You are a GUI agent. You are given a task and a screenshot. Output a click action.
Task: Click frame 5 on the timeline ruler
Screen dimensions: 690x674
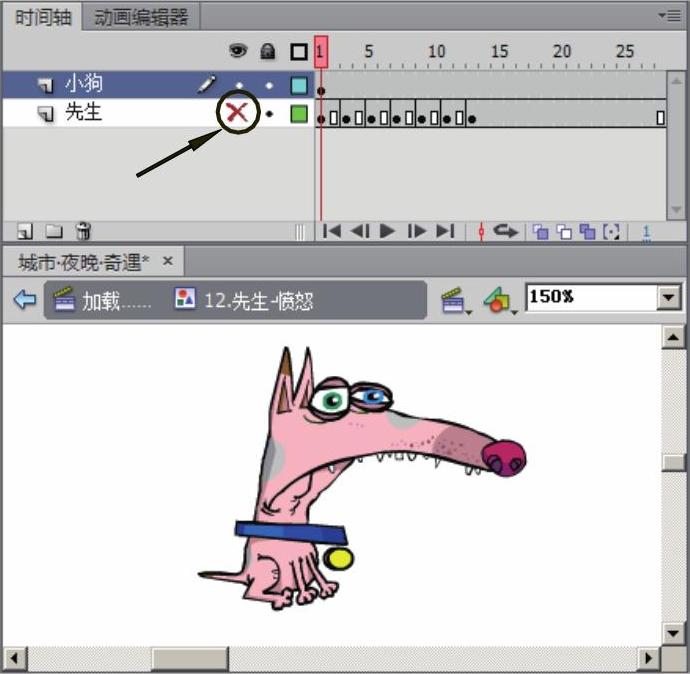[x=369, y=52]
